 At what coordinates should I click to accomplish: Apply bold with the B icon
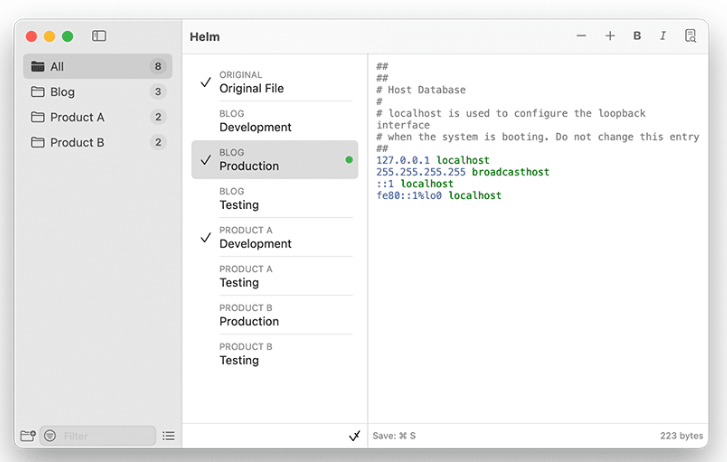coord(637,36)
